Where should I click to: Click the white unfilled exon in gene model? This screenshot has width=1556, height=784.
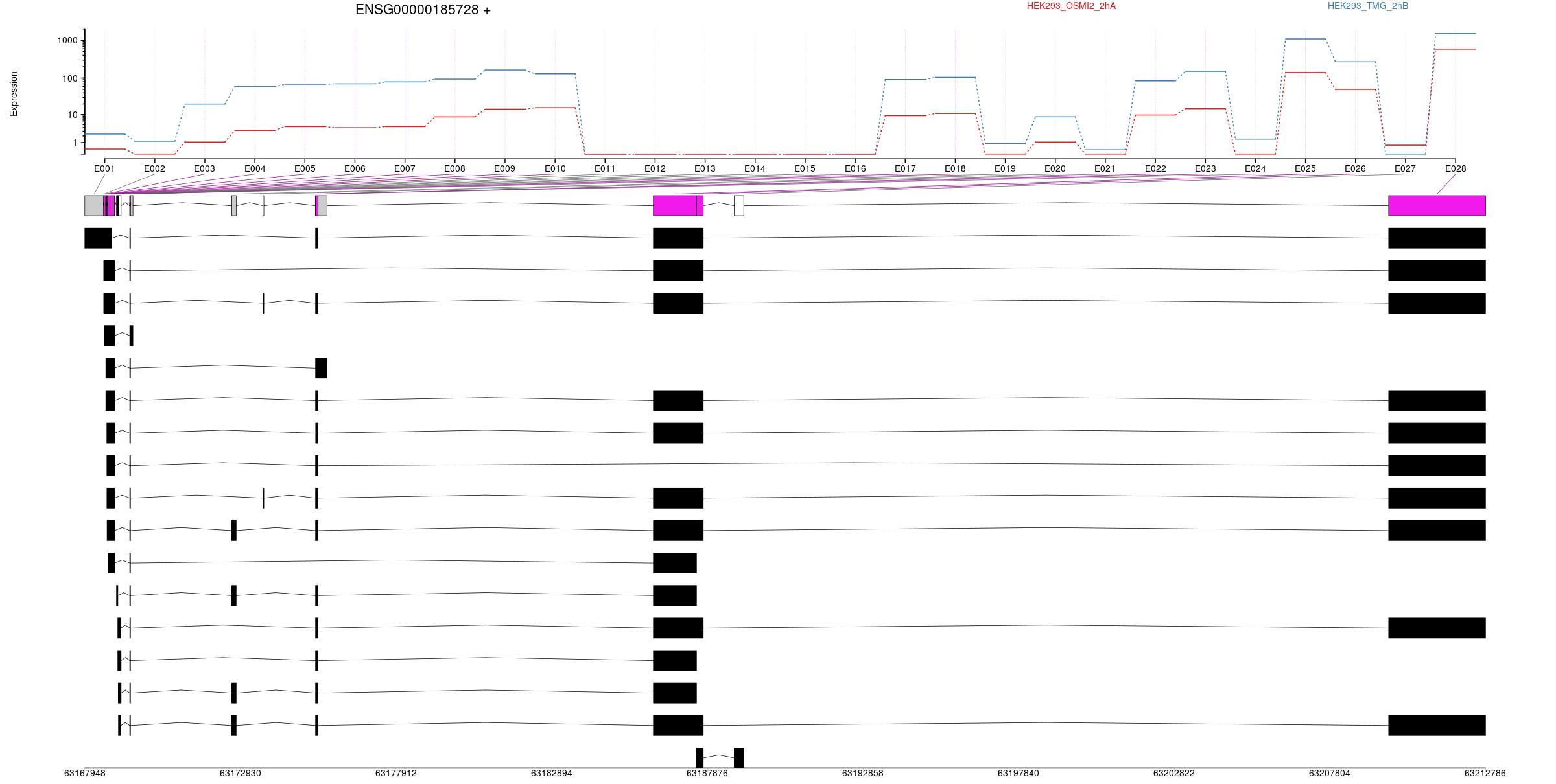(x=738, y=205)
